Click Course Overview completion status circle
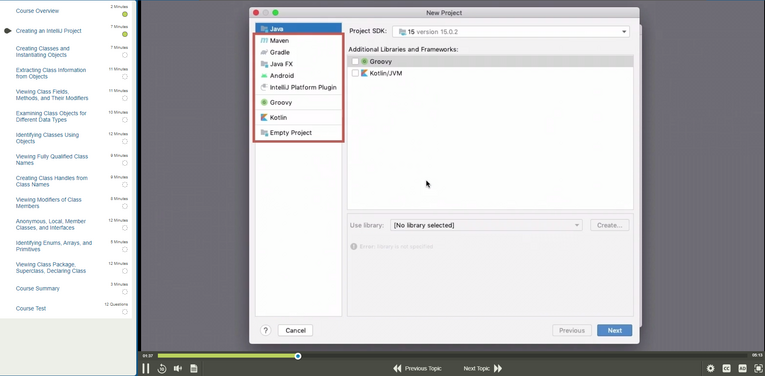Viewport: 765px width, 376px height. (125, 14)
